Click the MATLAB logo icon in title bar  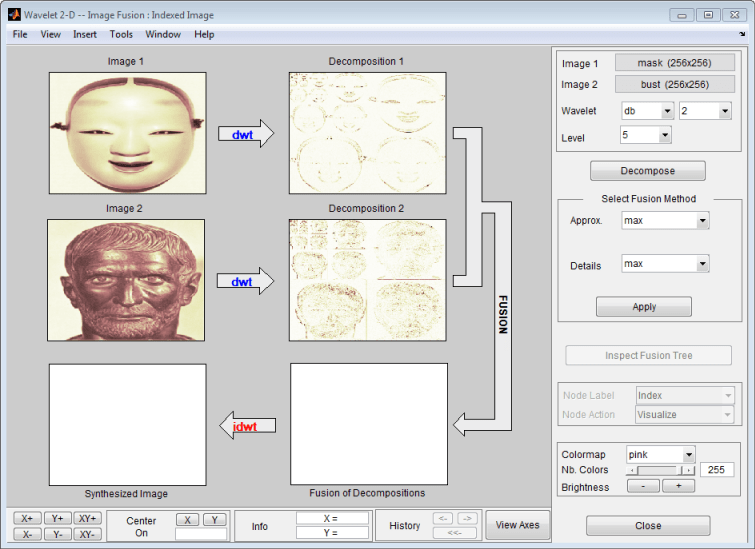coord(14,14)
